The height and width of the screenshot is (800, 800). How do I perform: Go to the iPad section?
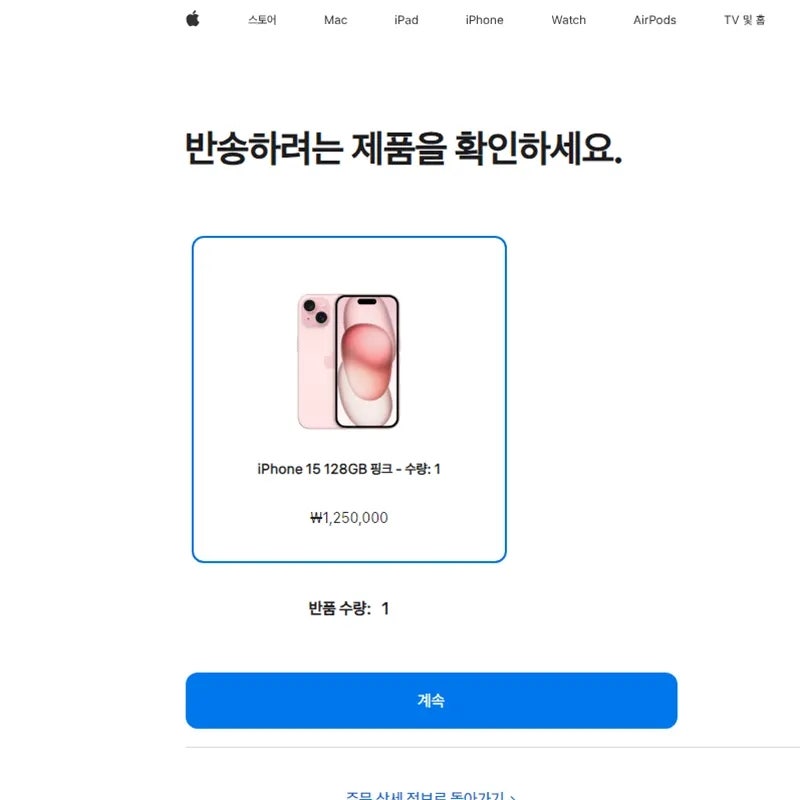pos(406,20)
